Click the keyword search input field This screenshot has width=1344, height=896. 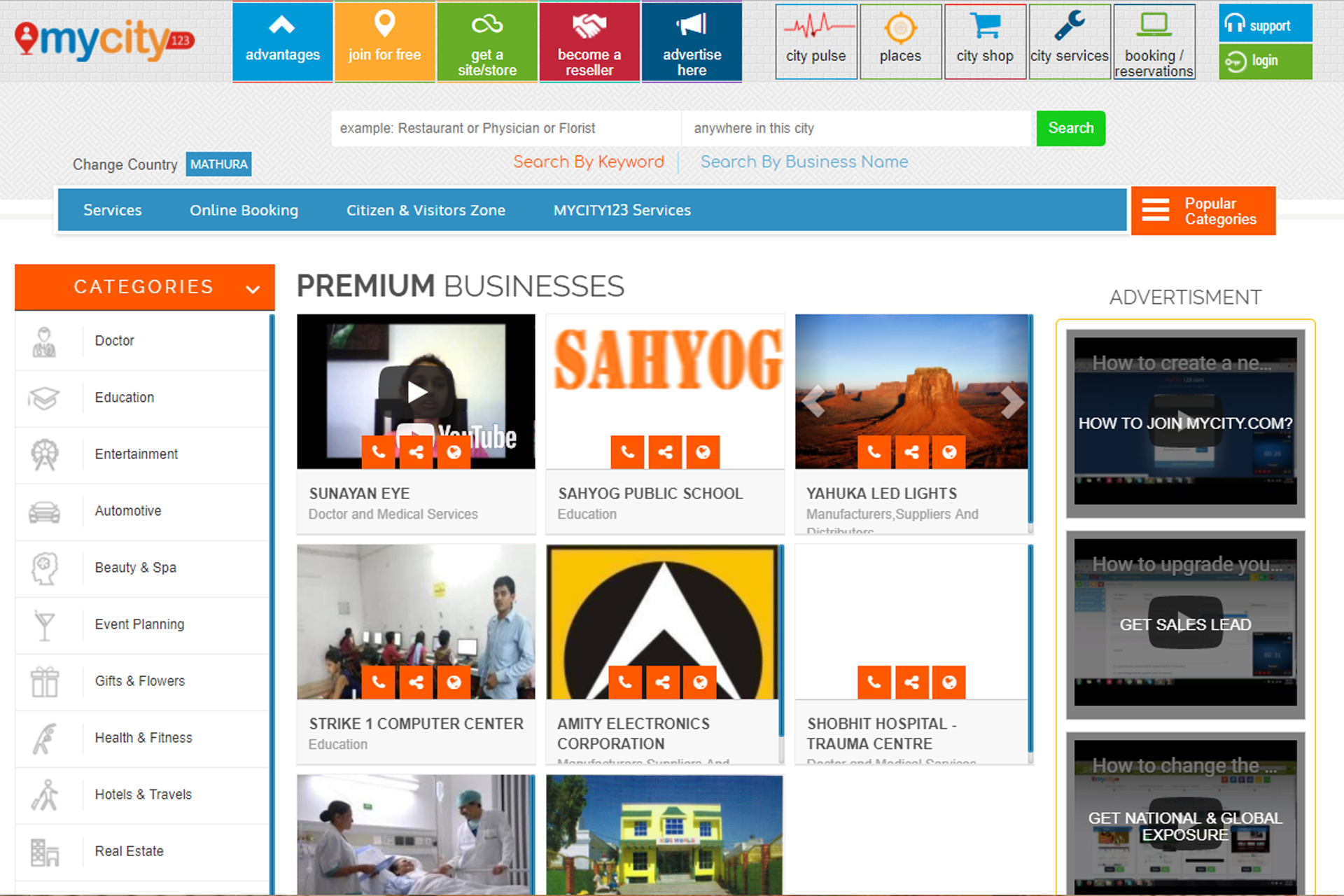click(505, 128)
